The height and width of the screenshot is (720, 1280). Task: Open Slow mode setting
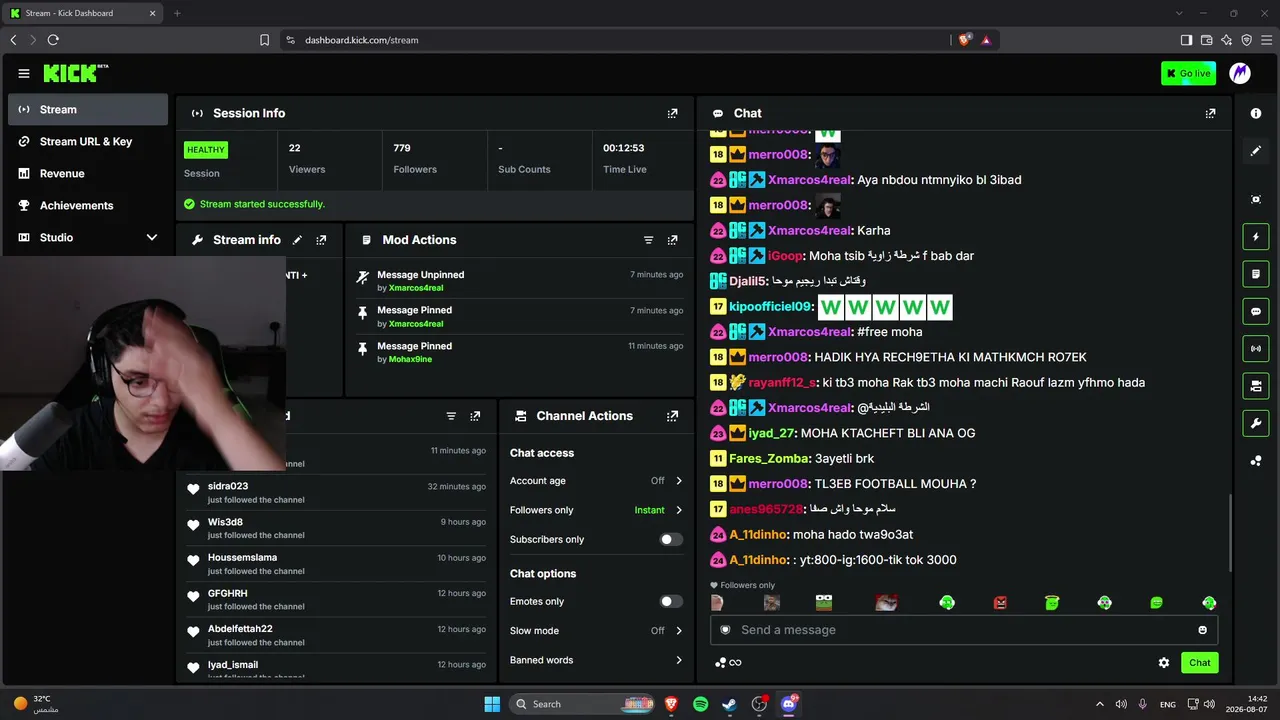pyautogui.click(x=596, y=631)
